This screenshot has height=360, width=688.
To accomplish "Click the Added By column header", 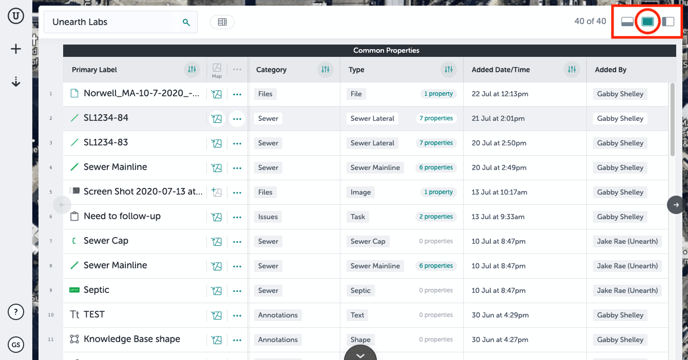I will (610, 70).
